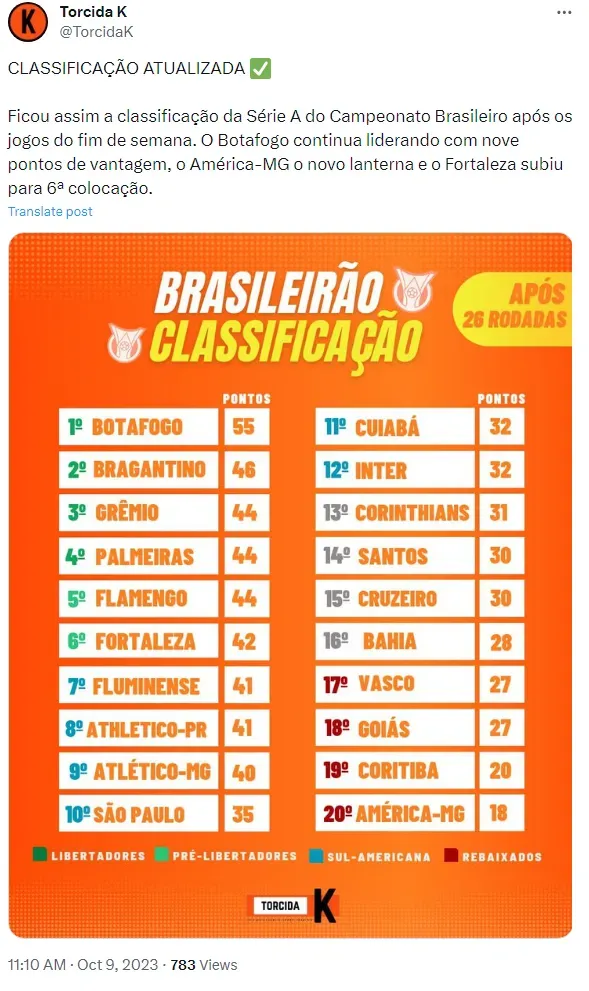Click Translate post link
Screen dimensions: 589x991
click(x=50, y=212)
